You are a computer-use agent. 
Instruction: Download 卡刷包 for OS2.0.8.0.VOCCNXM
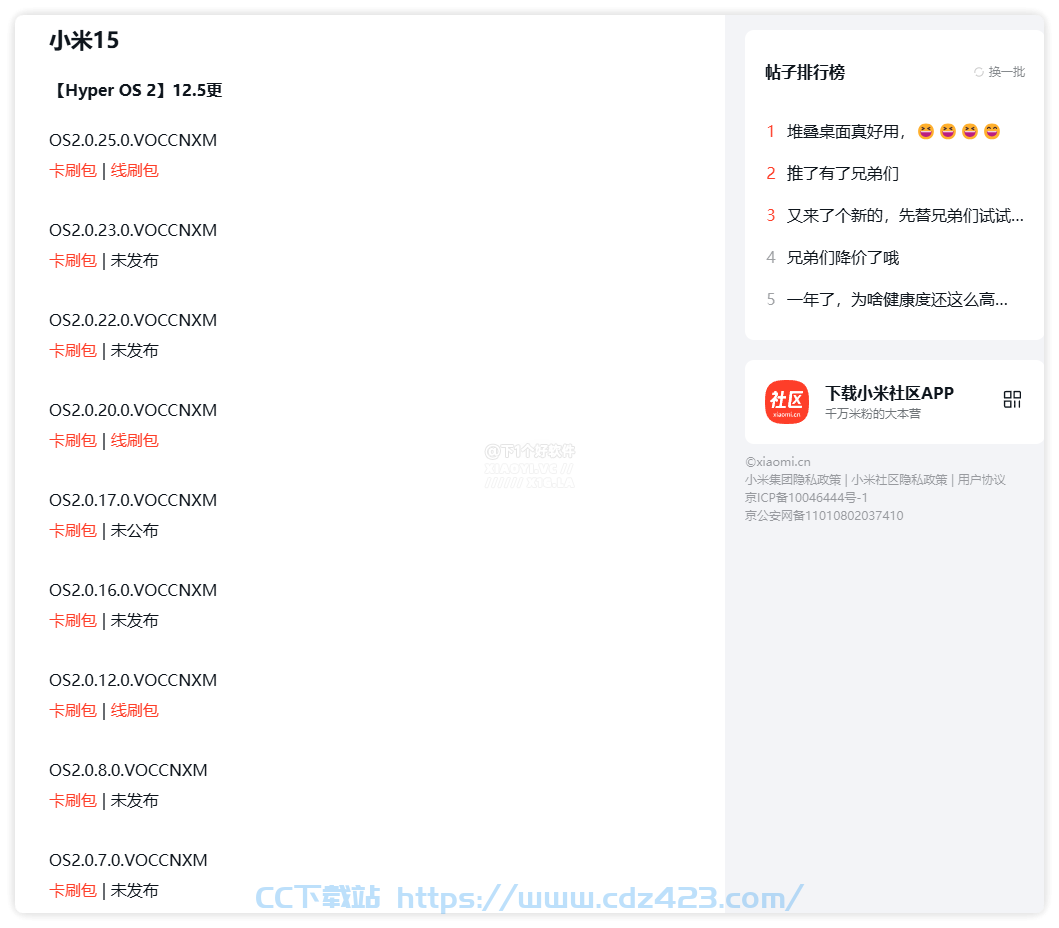pos(73,800)
